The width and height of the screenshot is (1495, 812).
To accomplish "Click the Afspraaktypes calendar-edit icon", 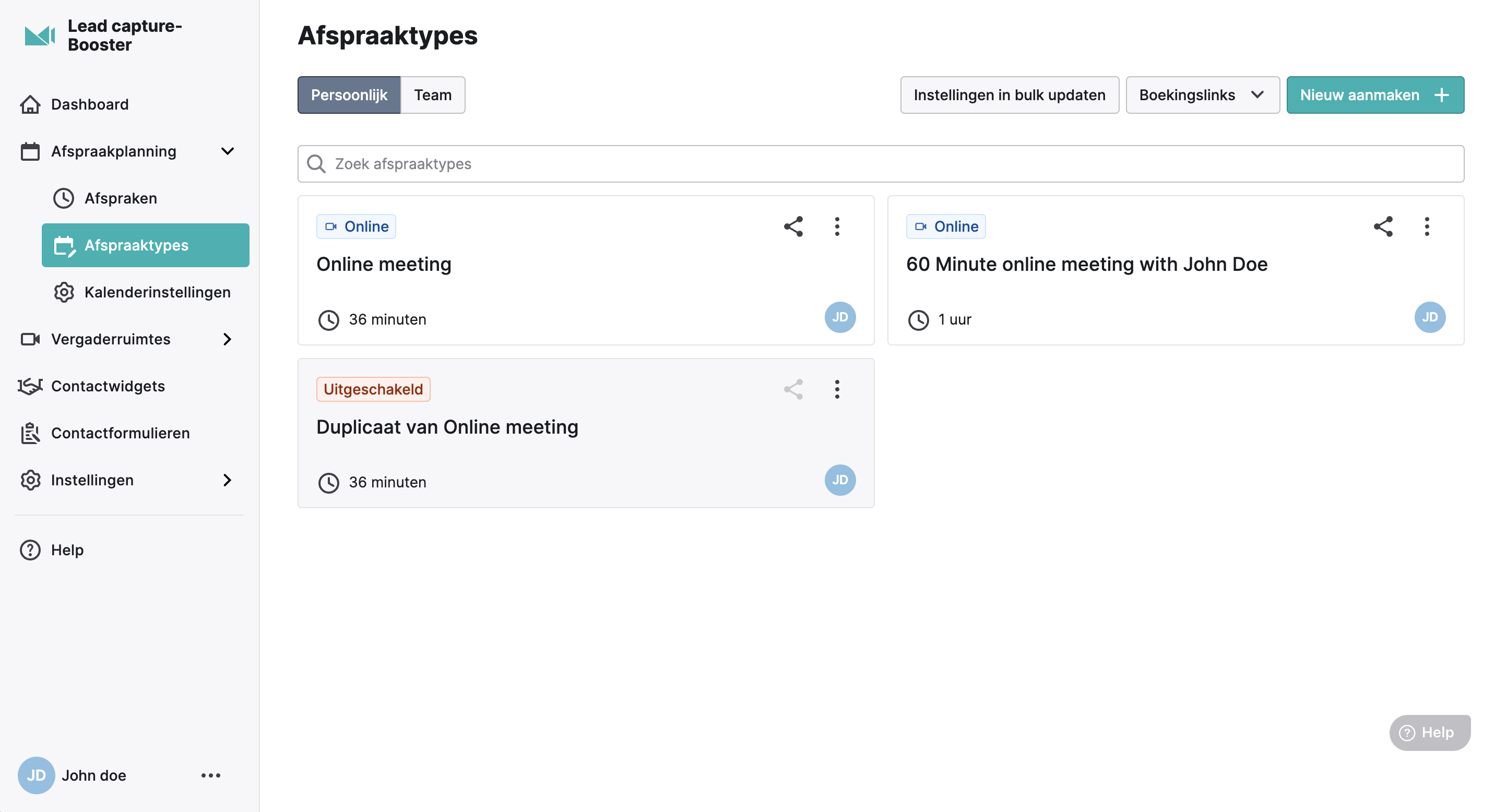I will [64, 245].
